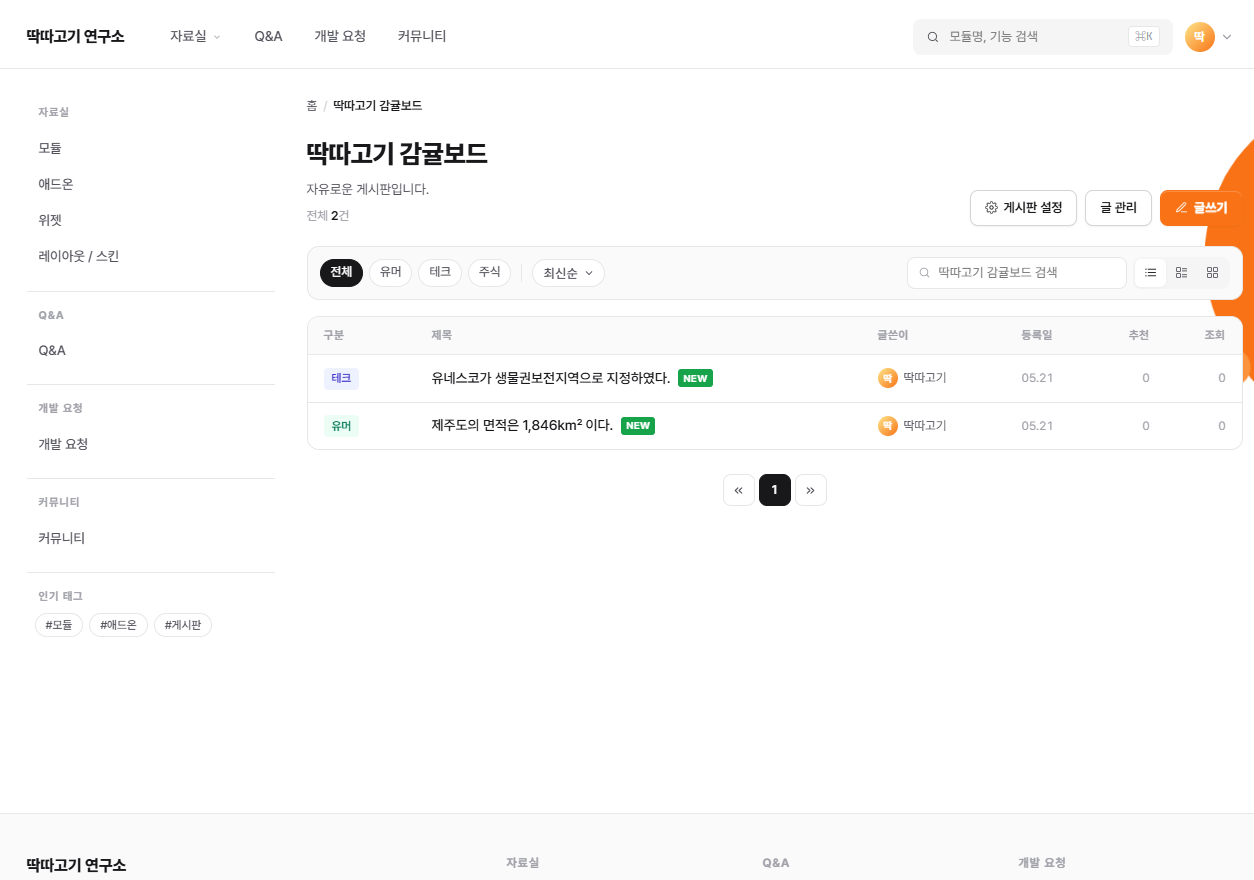
Task: Click author name 딱따고기 in 제주도 row
Action: [925, 426]
